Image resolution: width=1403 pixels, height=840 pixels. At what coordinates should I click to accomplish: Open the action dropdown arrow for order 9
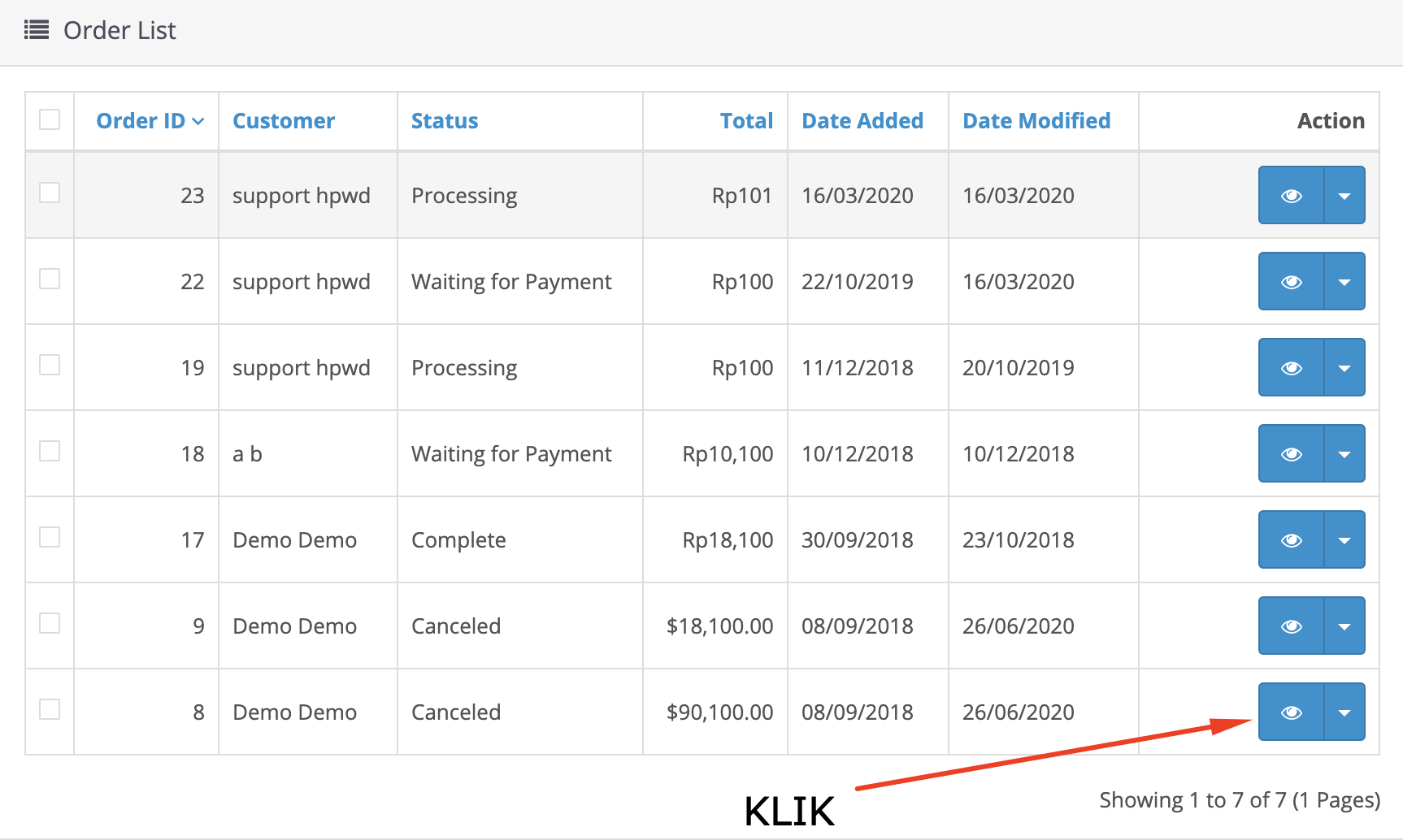[x=1344, y=626]
